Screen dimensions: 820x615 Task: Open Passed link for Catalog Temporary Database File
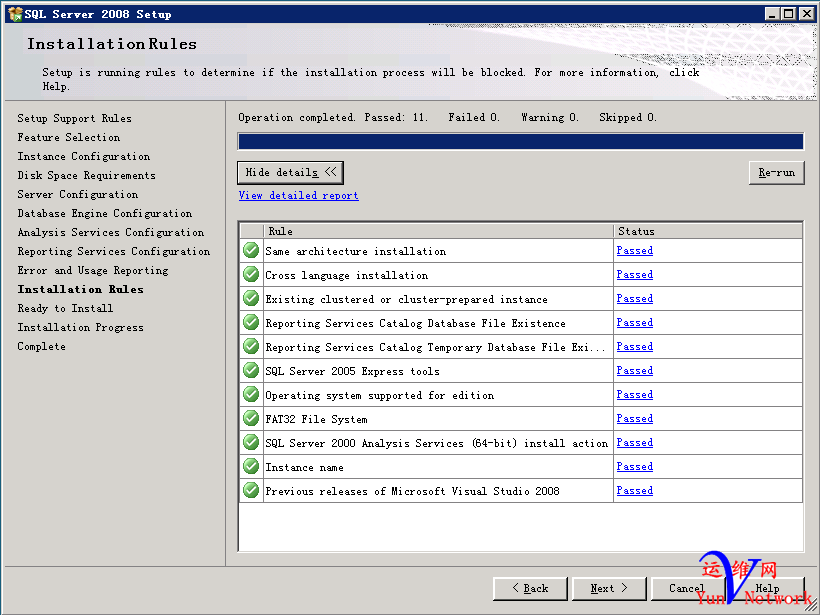coord(635,347)
